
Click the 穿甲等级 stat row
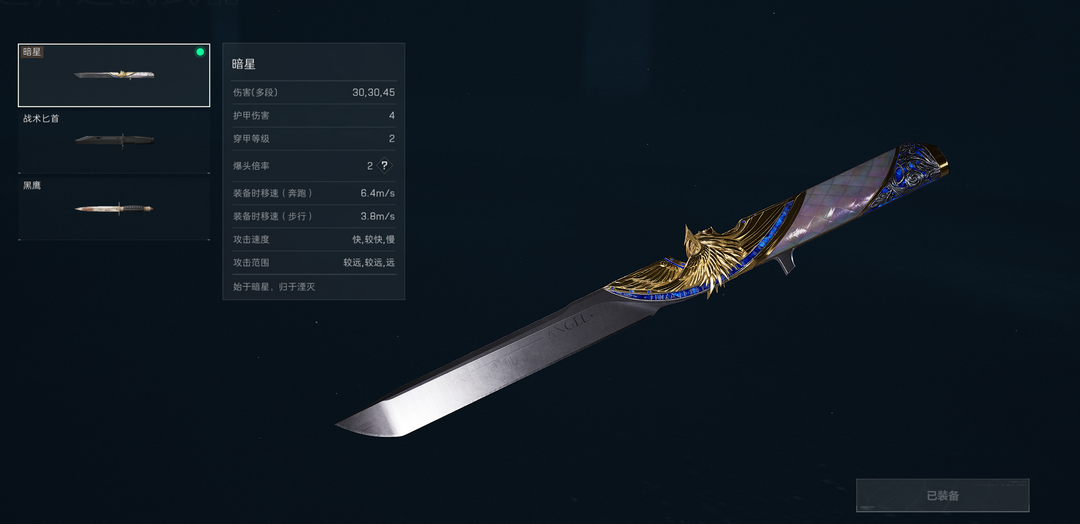314,138
